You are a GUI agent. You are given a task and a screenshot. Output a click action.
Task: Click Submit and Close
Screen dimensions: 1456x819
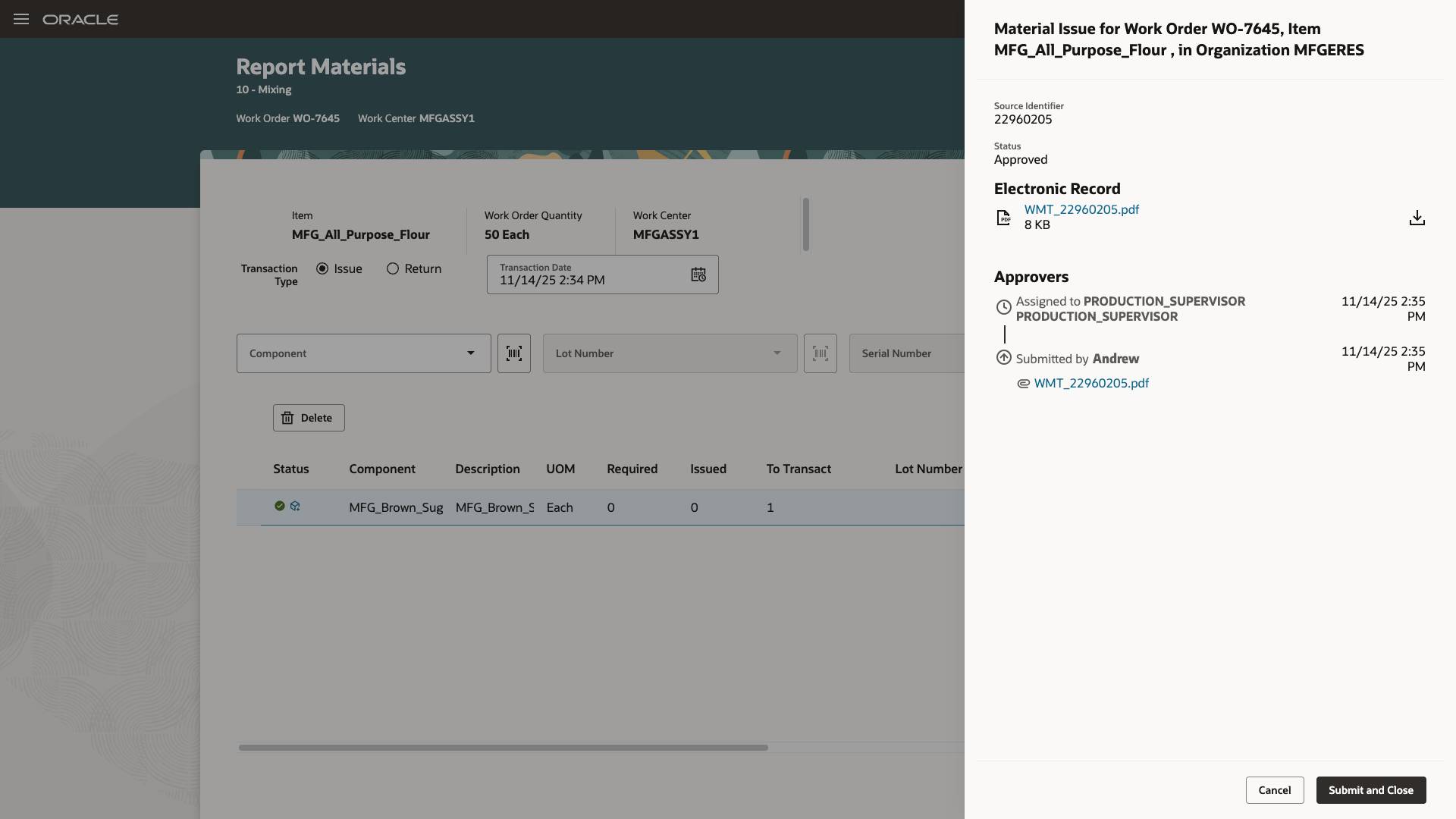coord(1371,790)
